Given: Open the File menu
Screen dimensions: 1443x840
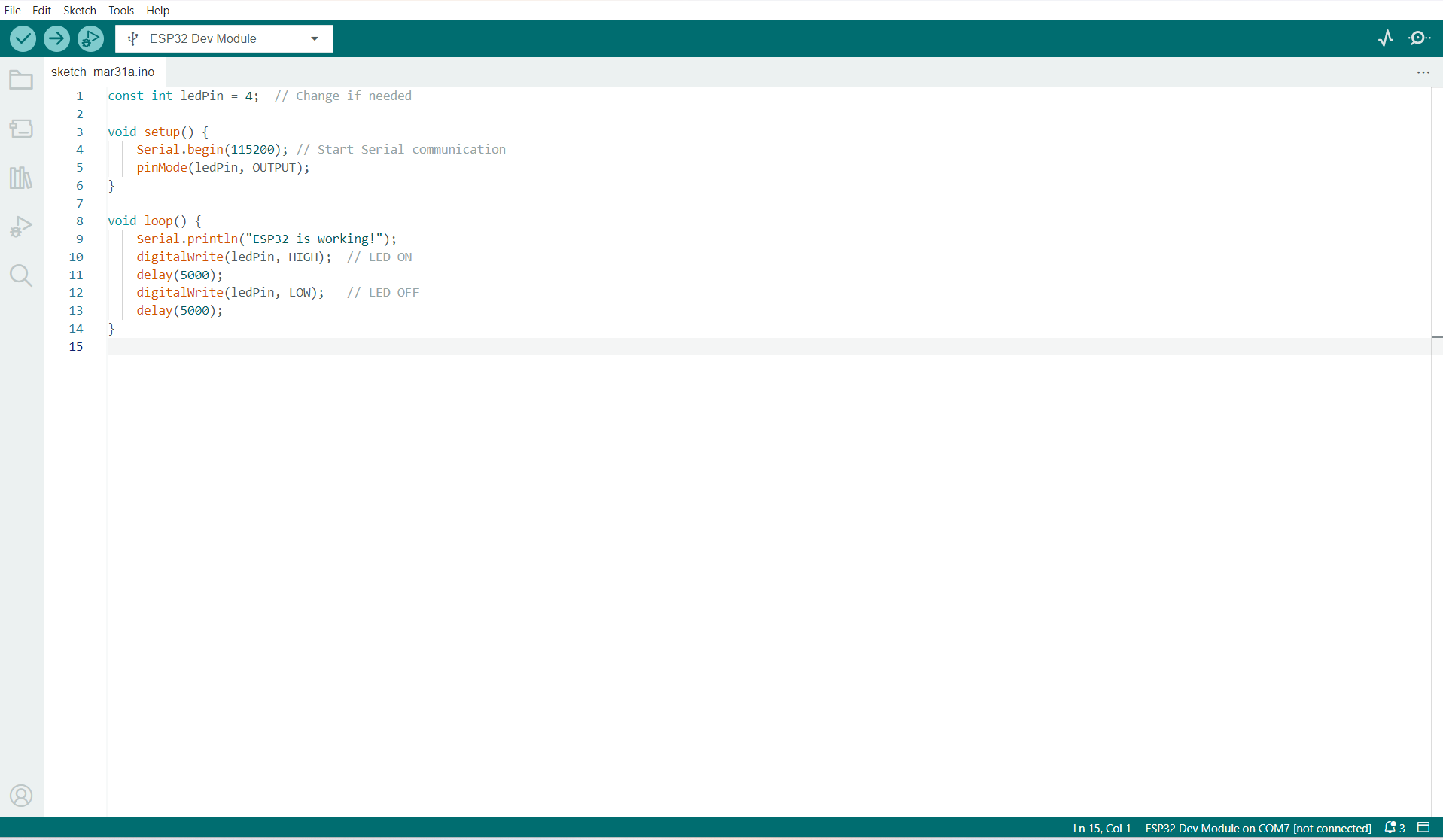Looking at the screenshot, I should tap(13, 10).
